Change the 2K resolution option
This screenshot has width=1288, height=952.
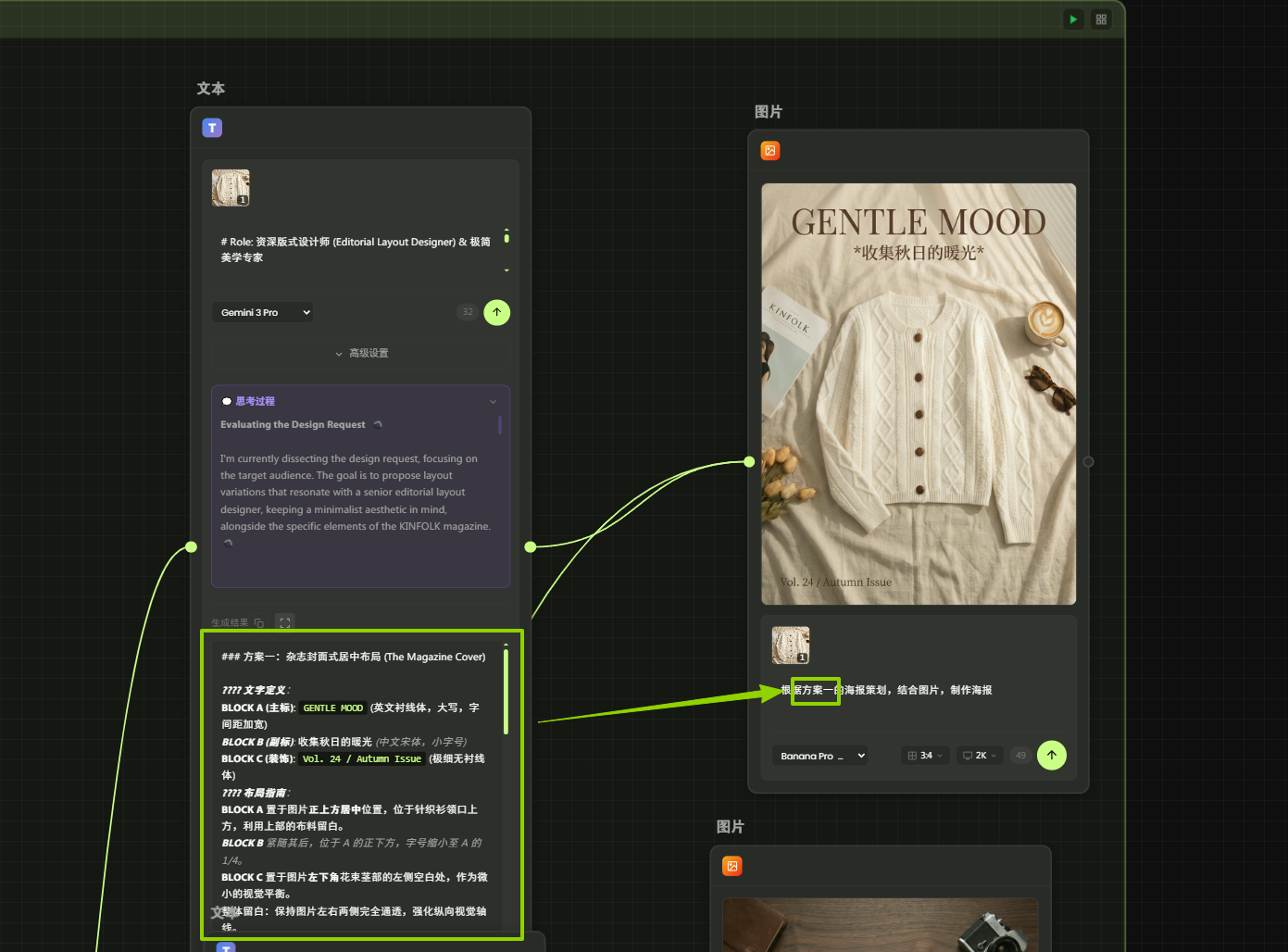(x=980, y=756)
